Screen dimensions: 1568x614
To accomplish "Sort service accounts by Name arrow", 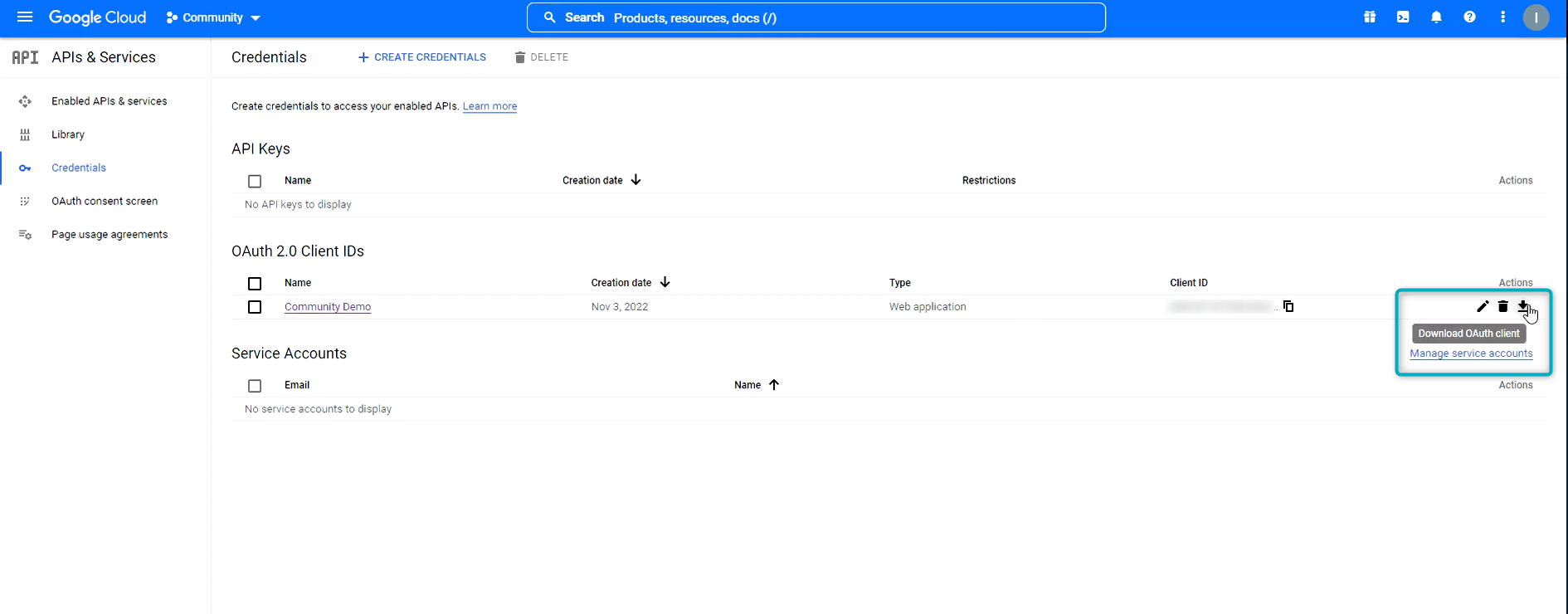I will pyautogui.click(x=773, y=384).
